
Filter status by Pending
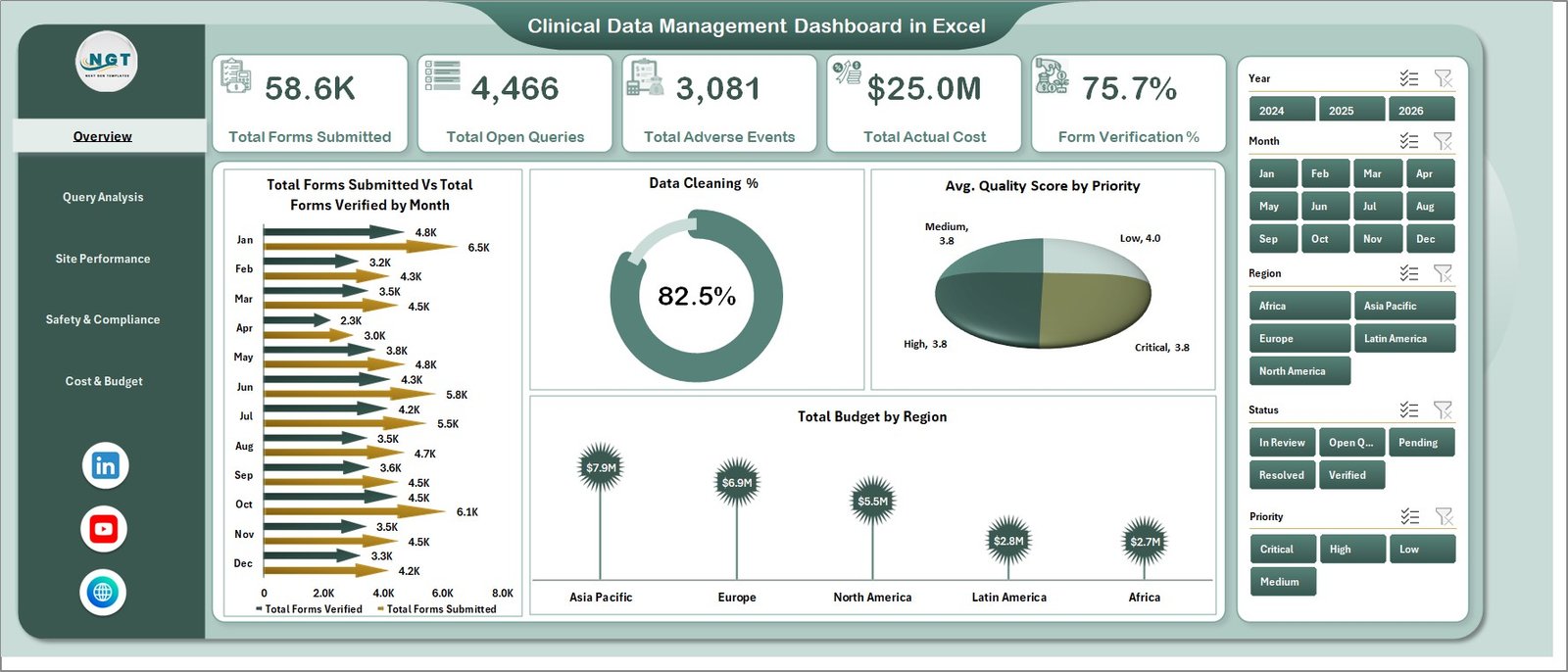click(x=1422, y=442)
